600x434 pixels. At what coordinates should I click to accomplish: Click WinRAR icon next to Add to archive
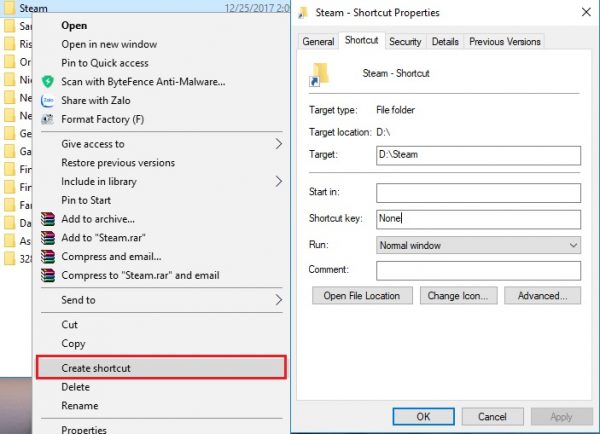48,219
